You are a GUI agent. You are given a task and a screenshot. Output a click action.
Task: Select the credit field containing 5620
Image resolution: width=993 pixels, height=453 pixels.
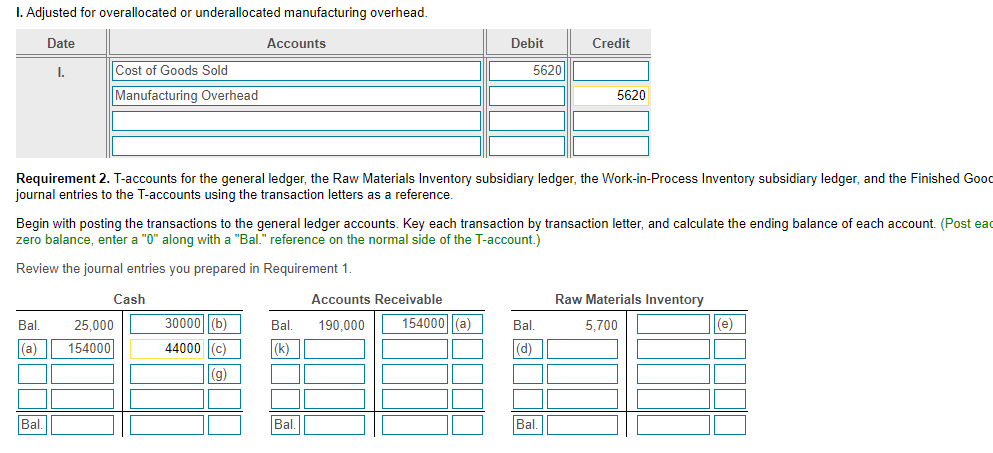(610, 96)
